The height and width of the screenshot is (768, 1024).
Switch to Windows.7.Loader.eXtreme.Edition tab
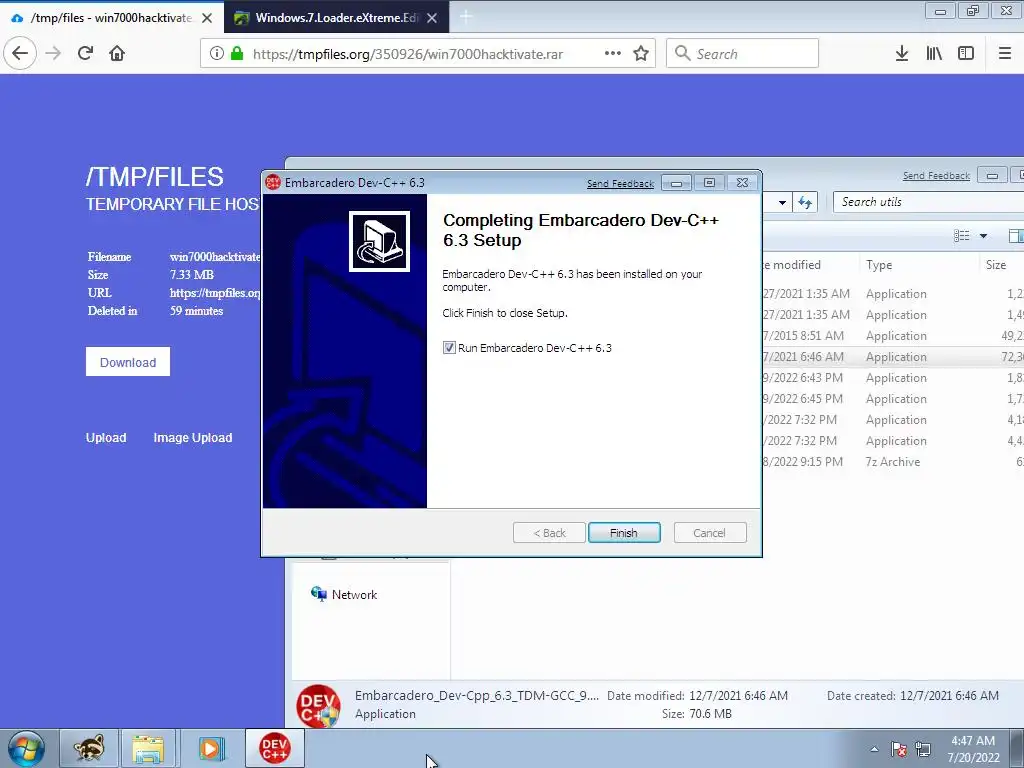click(x=336, y=18)
